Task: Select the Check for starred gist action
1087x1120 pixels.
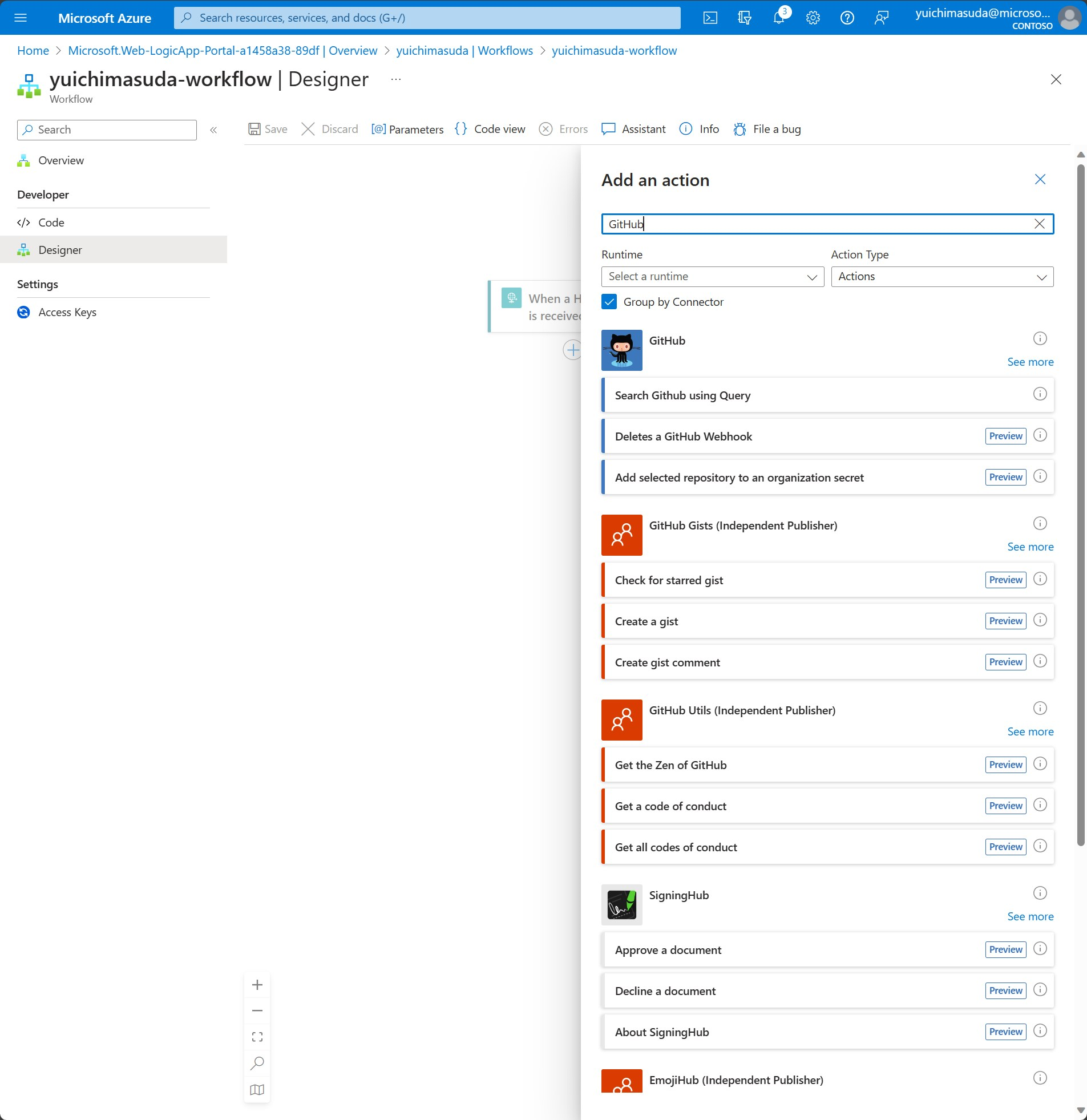Action: point(827,580)
